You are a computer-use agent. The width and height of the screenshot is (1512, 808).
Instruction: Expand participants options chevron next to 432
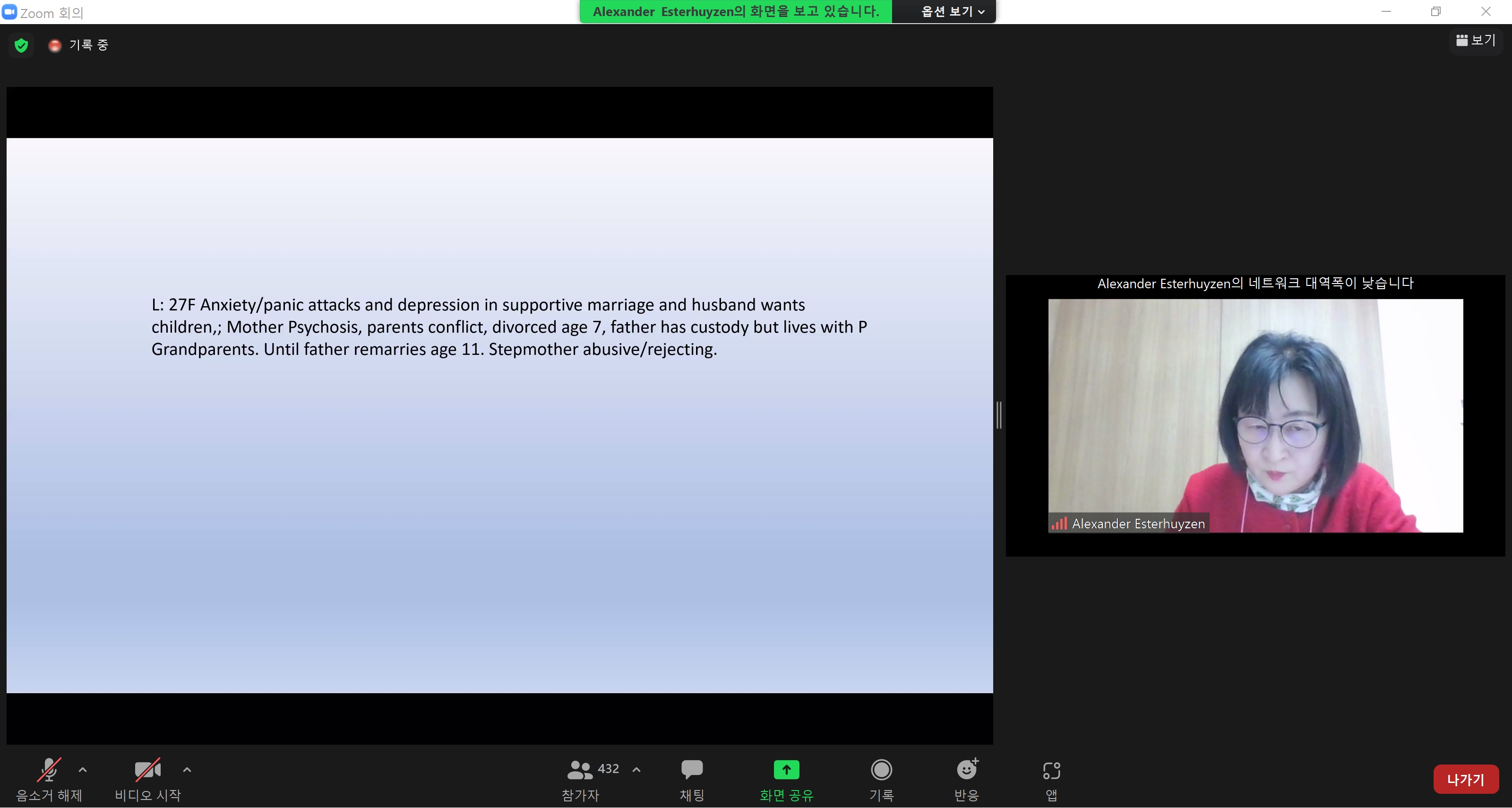(x=636, y=770)
